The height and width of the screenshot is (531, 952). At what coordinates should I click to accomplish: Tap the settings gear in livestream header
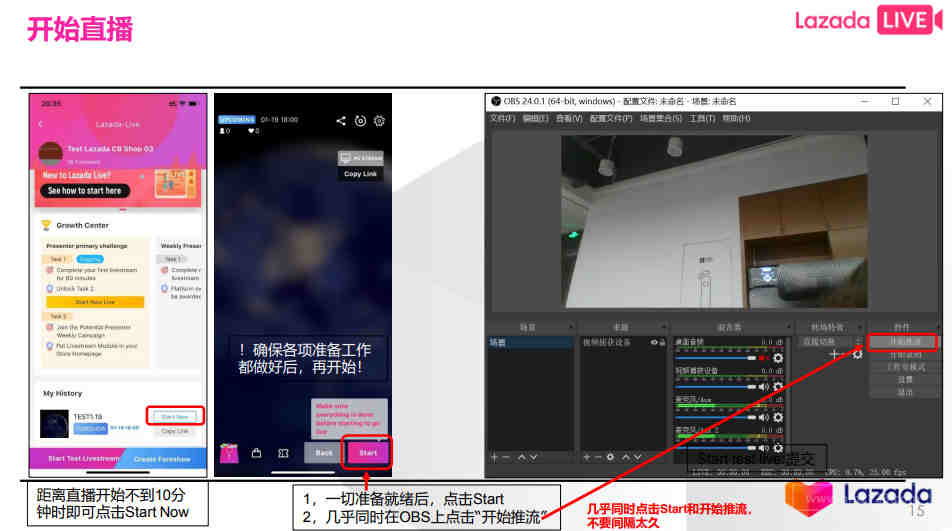coord(379,121)
